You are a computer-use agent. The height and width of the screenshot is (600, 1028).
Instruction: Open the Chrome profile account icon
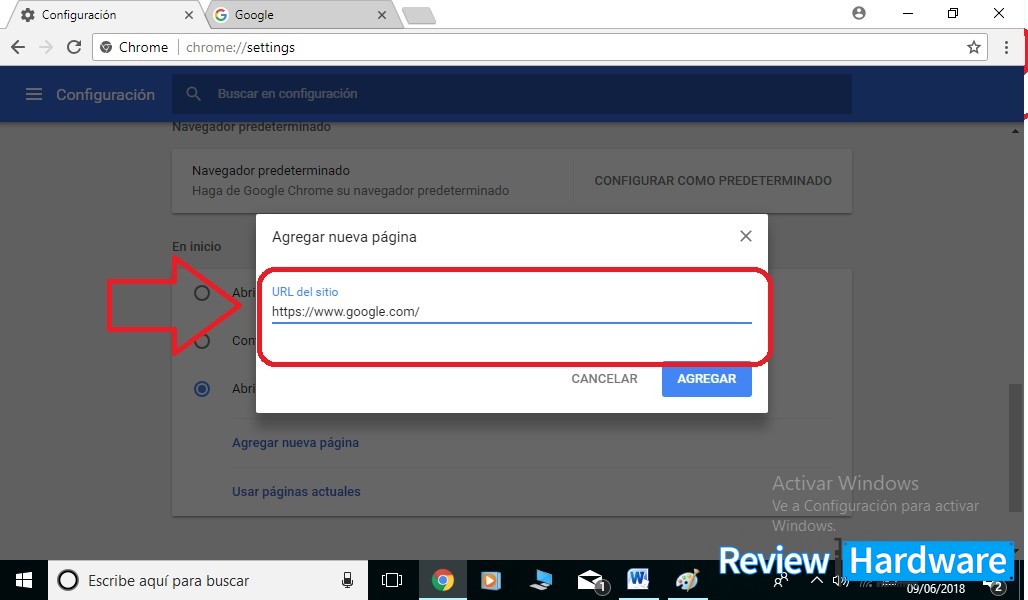click(859, 13)
